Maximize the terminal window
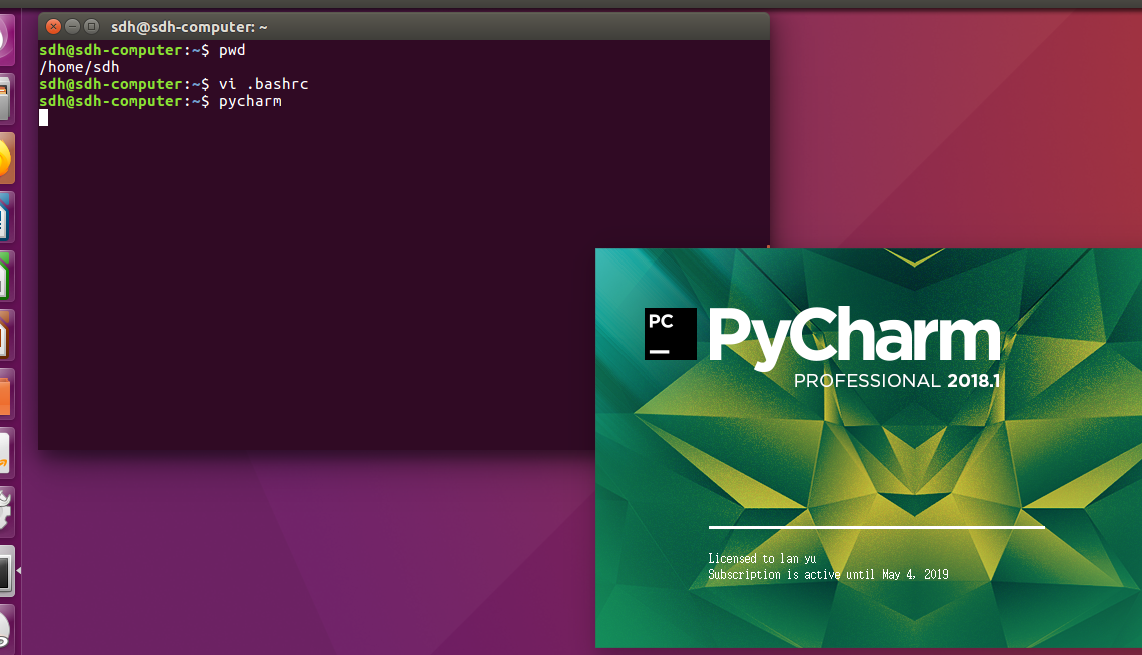The image size is (1142, 655). [91, 27]
